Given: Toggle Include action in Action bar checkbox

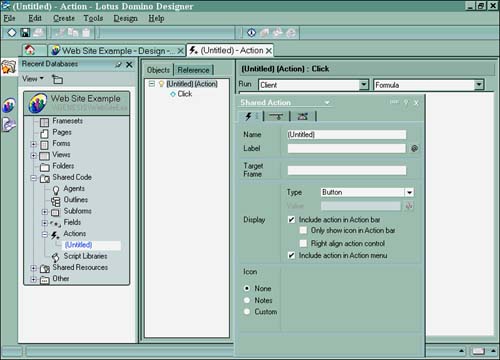Looking at the screenshot, I should (x=291, y=220).
